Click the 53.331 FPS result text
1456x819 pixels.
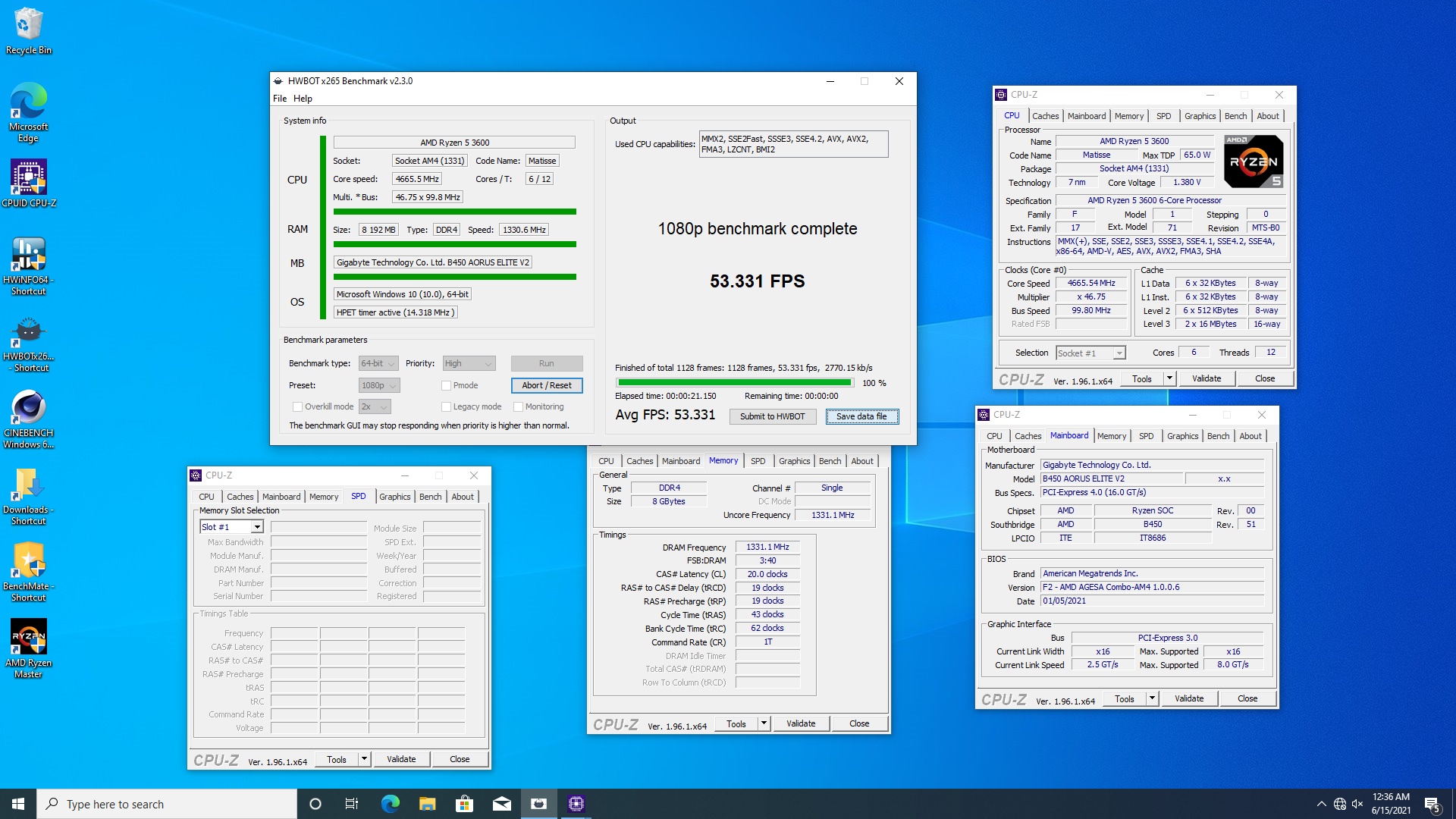click(757, 281)
